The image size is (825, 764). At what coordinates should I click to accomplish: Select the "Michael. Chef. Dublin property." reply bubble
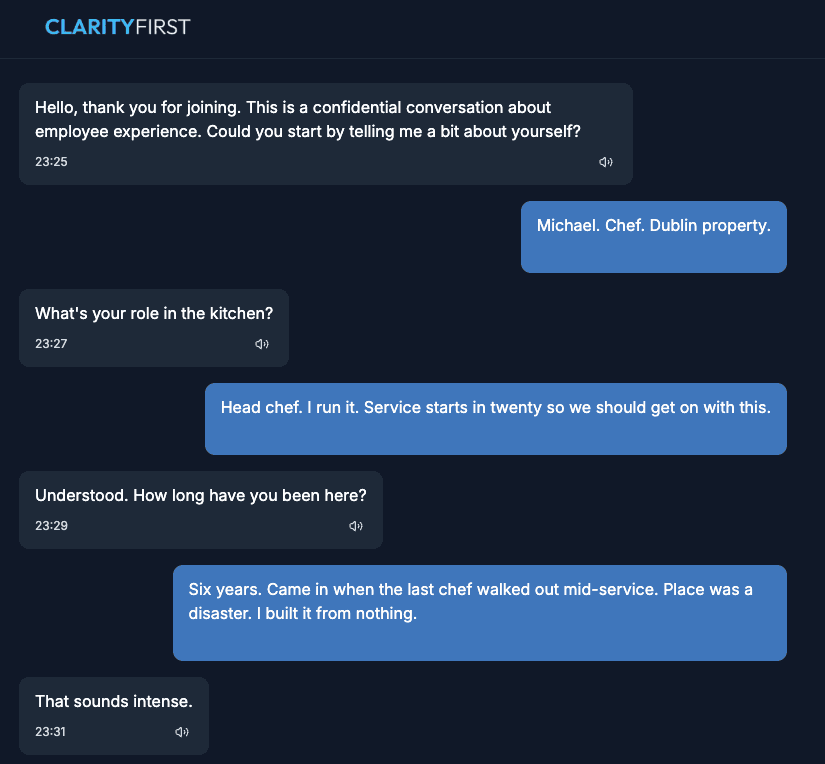653,237
